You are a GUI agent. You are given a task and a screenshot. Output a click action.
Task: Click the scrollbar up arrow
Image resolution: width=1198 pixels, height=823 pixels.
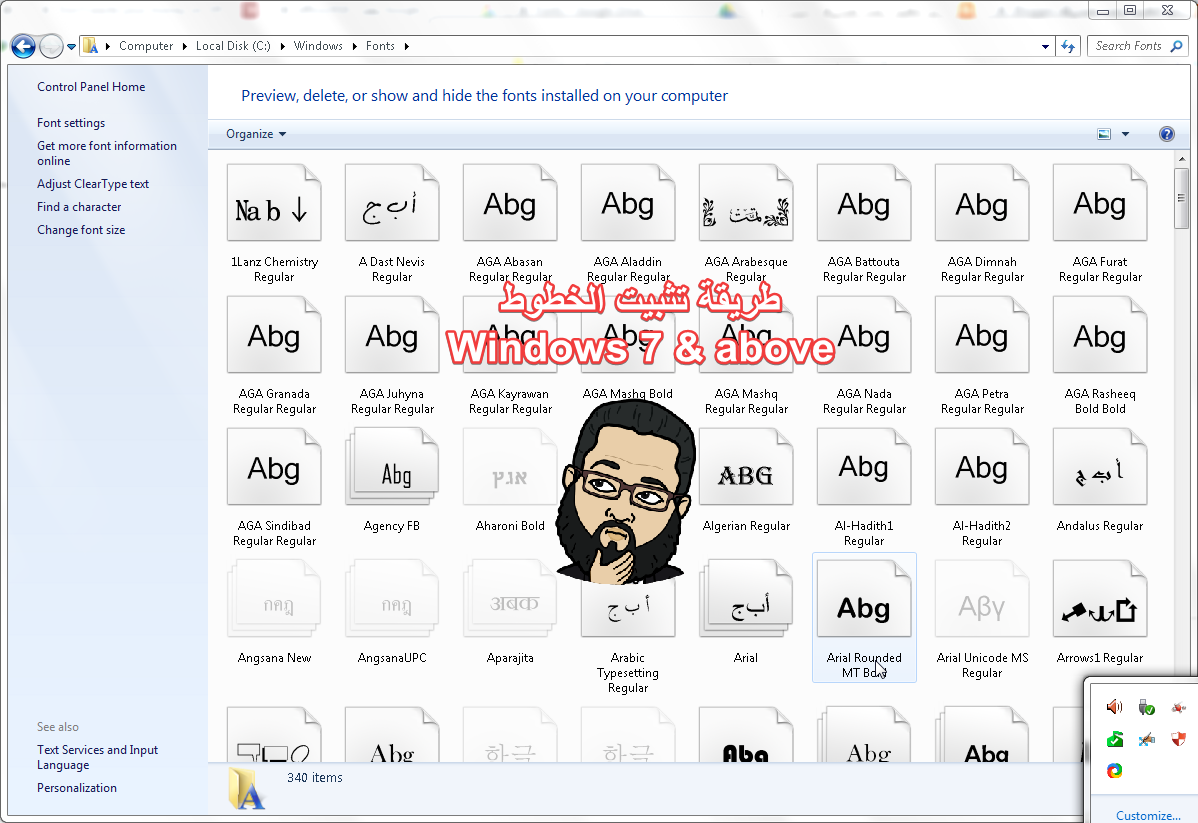coord(1181,159)
